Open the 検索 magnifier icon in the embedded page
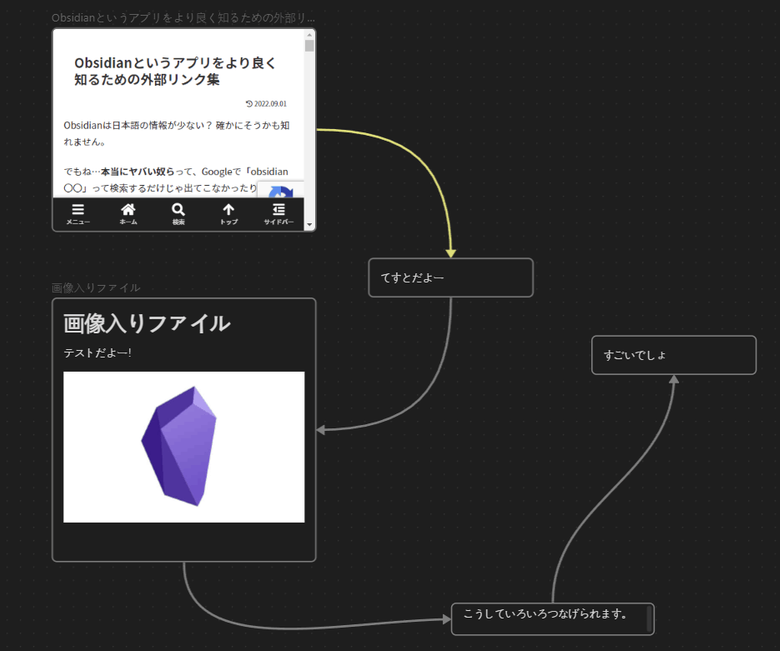Screen dimensions: 780x651 [x=178, y=214]
